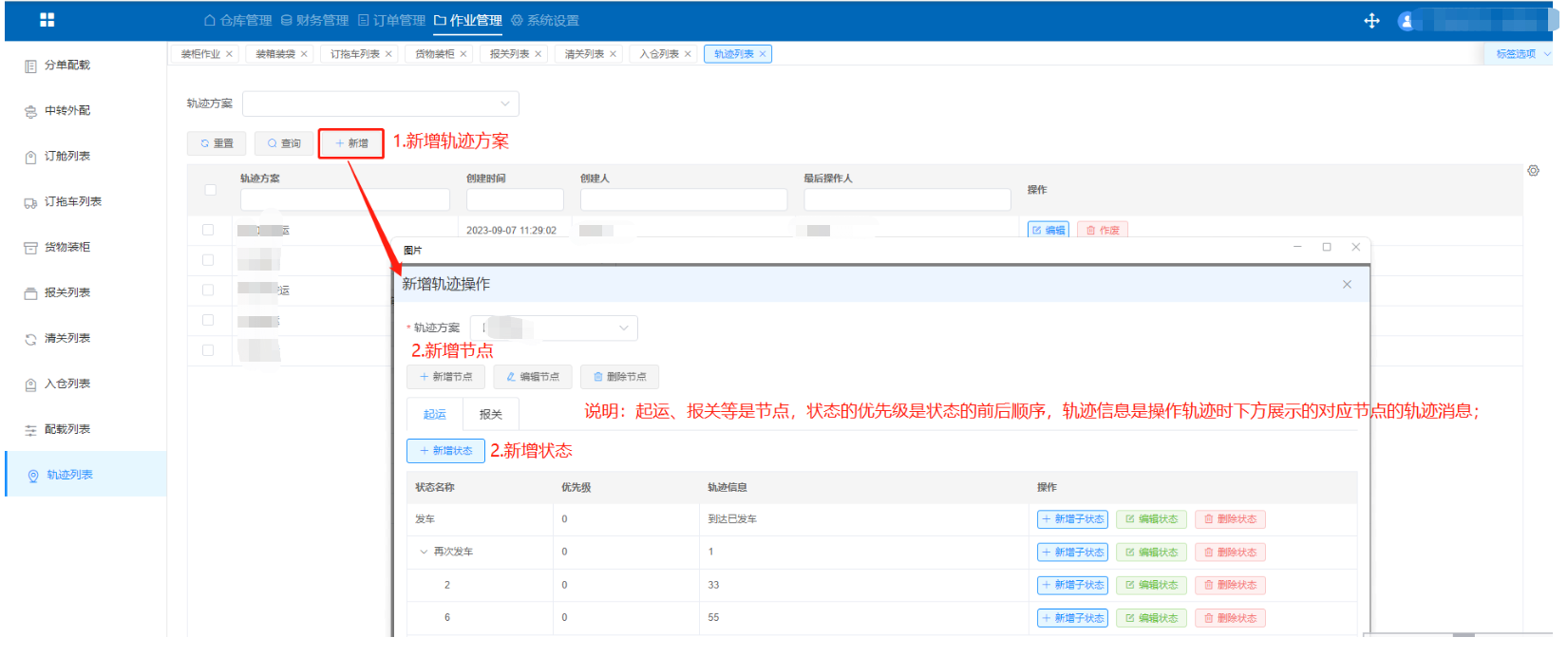The image size is (1568, 656).
Task: Click 新增状态 button
Action: click(x=445, y=451)
